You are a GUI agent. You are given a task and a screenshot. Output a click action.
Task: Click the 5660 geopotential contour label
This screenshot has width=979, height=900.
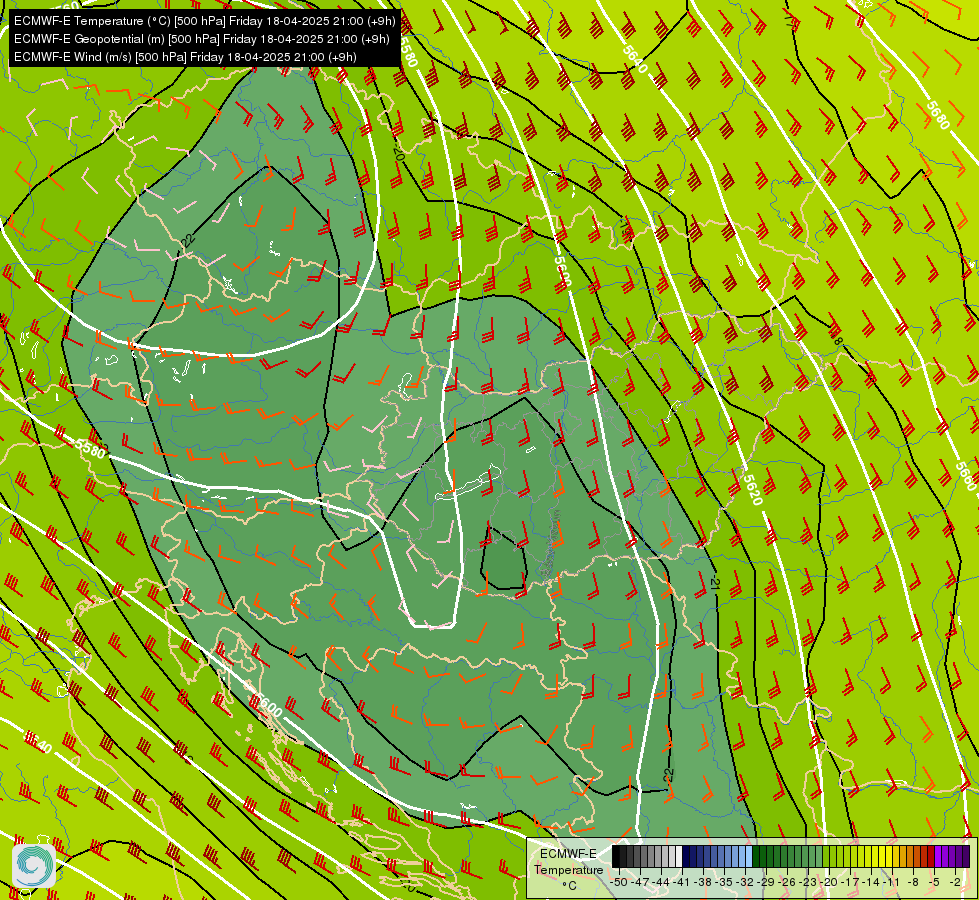(965, 476)
